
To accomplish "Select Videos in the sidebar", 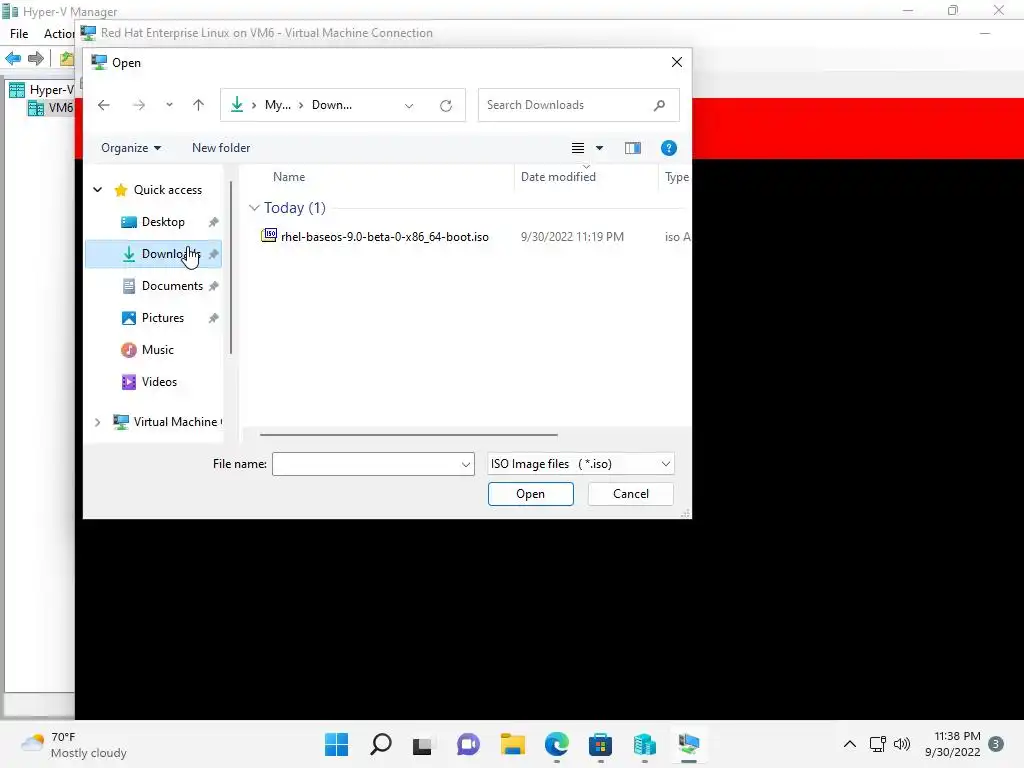I will (159, 382).
